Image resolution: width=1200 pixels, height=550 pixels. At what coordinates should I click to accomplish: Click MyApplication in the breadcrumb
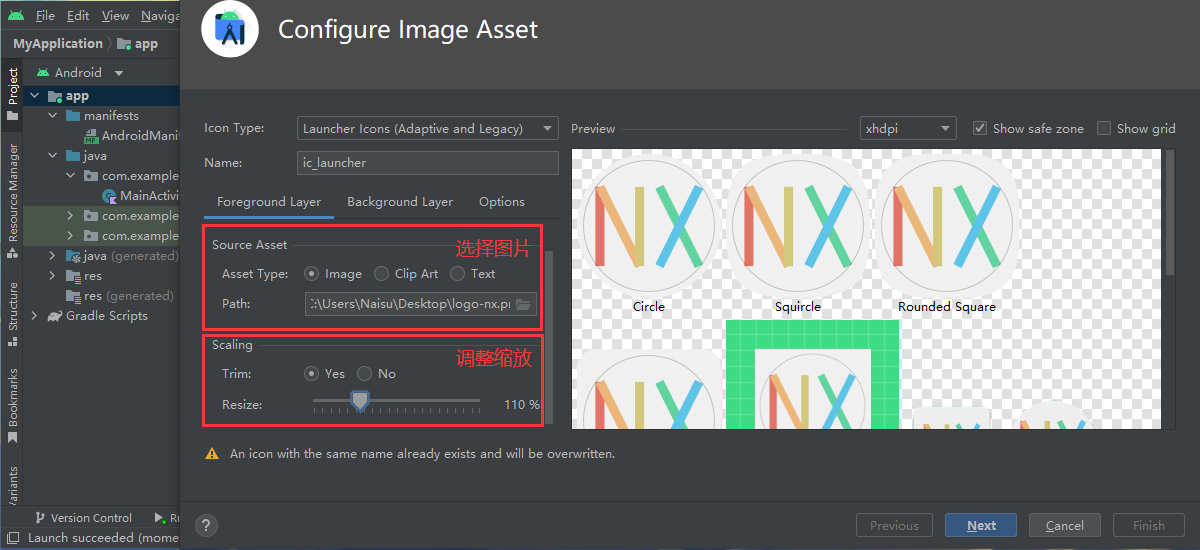[57, 44]
